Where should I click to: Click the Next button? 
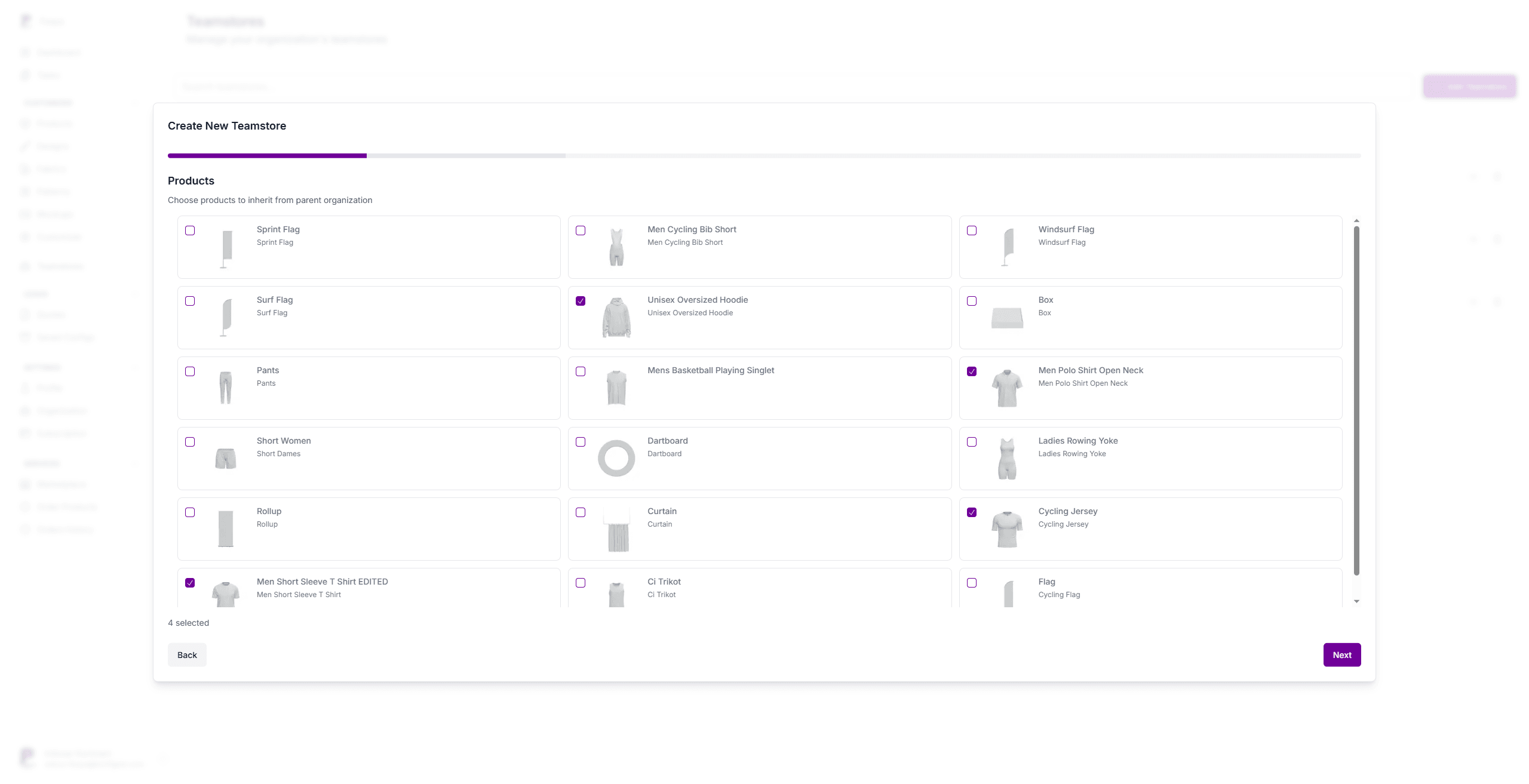pos(1342,654)
